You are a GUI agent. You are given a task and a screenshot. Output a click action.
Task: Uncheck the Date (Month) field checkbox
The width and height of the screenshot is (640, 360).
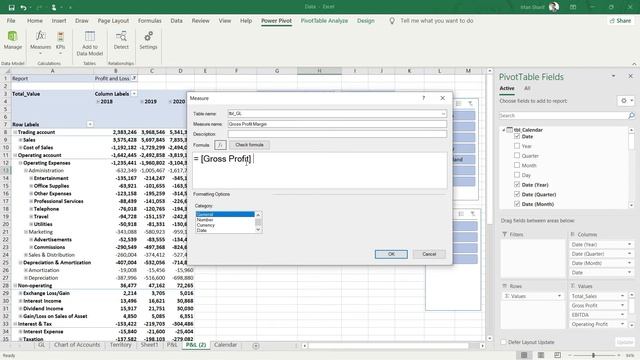tap(517, 204)
